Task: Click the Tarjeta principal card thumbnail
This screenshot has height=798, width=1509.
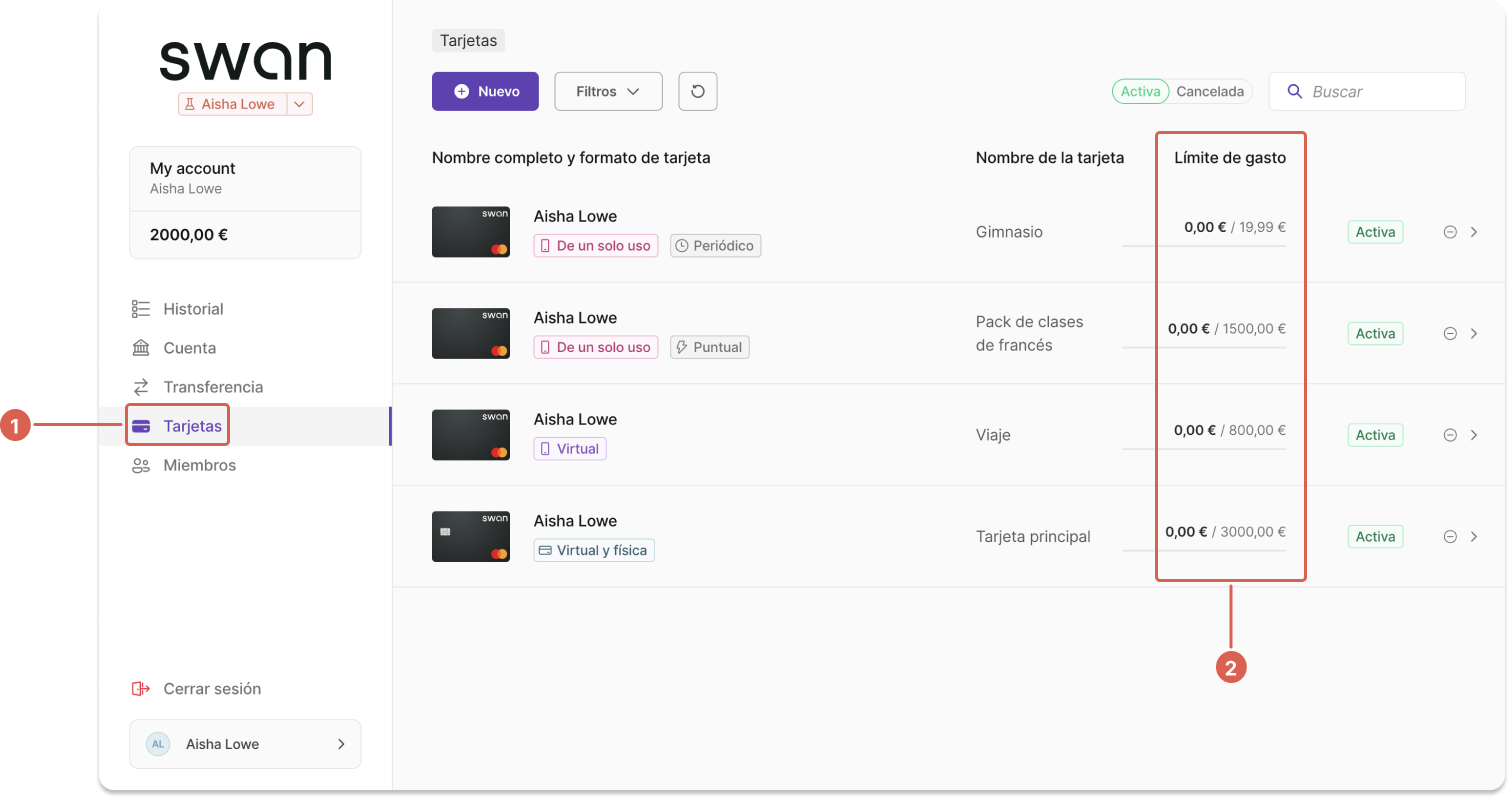Action: point(471,537)
